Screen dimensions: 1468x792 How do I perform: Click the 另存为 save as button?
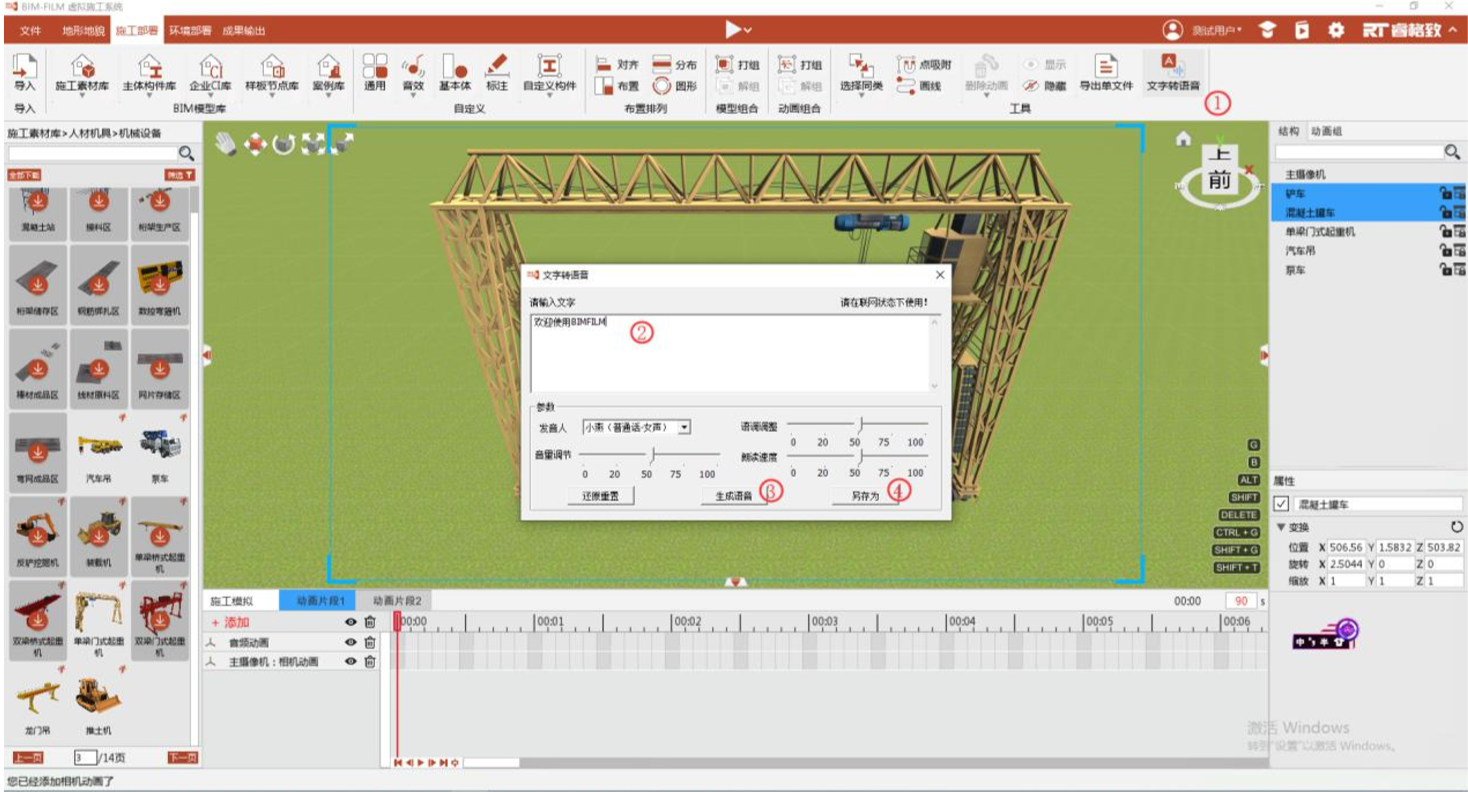pos(865,496)
